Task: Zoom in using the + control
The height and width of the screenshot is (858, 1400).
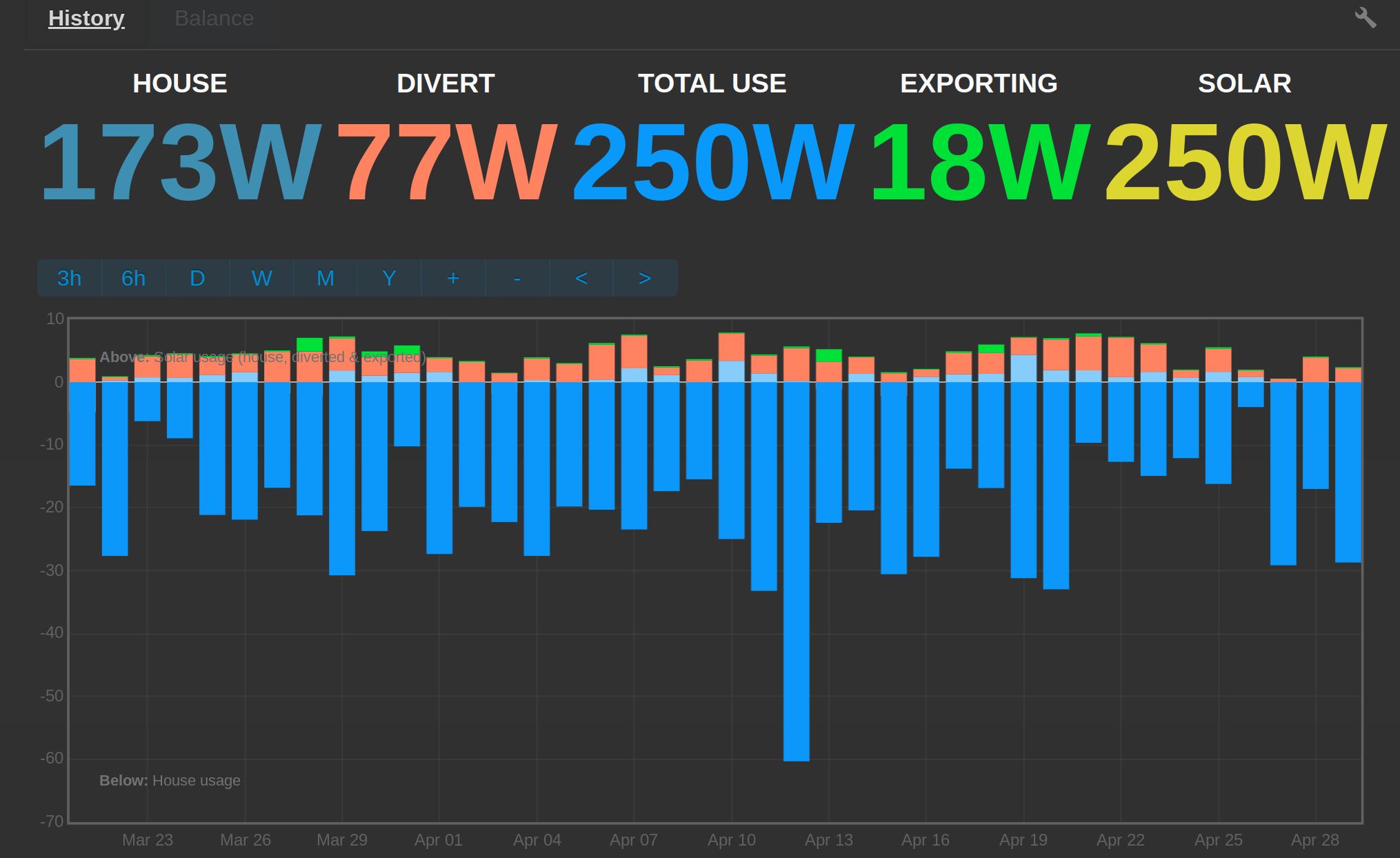Action: point(453,278)
